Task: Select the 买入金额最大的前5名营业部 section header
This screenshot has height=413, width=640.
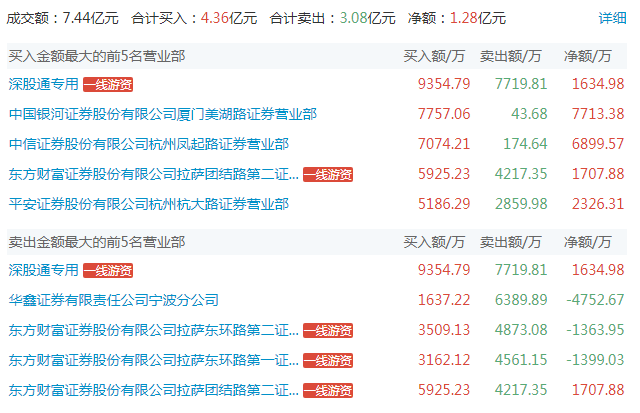Action: point(97,56)
